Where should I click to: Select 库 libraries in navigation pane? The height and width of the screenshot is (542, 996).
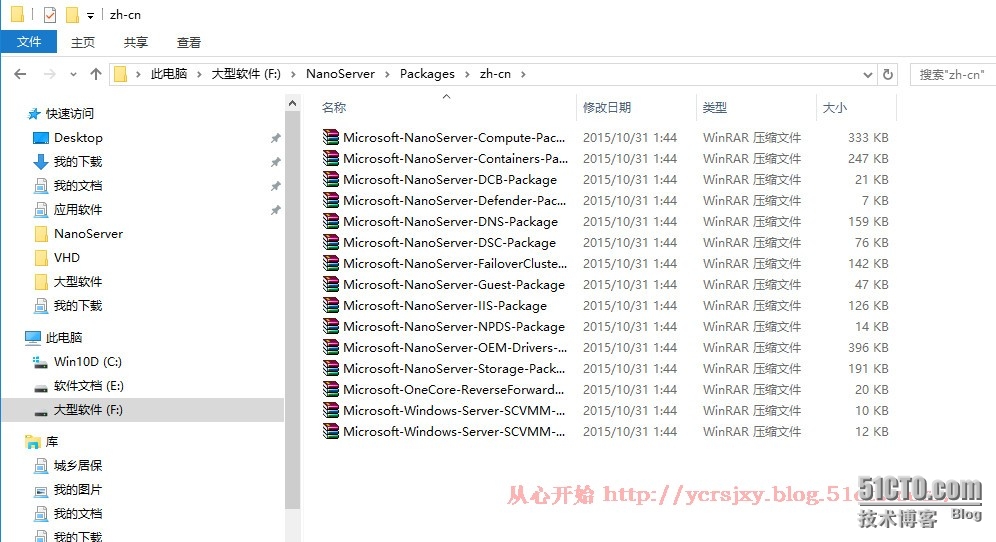coord(51,442)
